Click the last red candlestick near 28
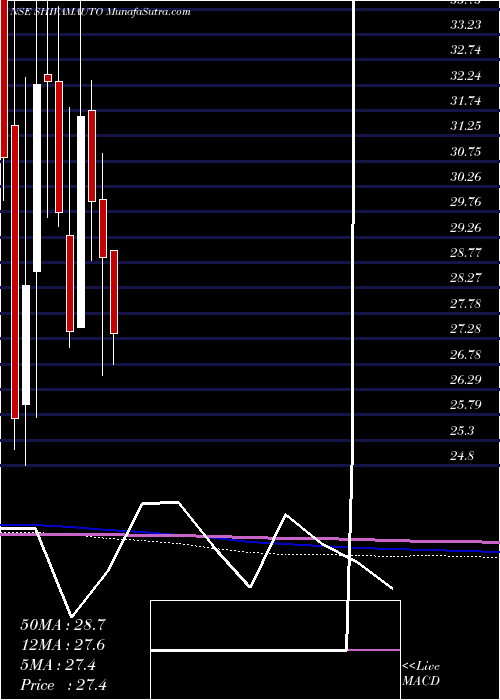 (114, 292)
